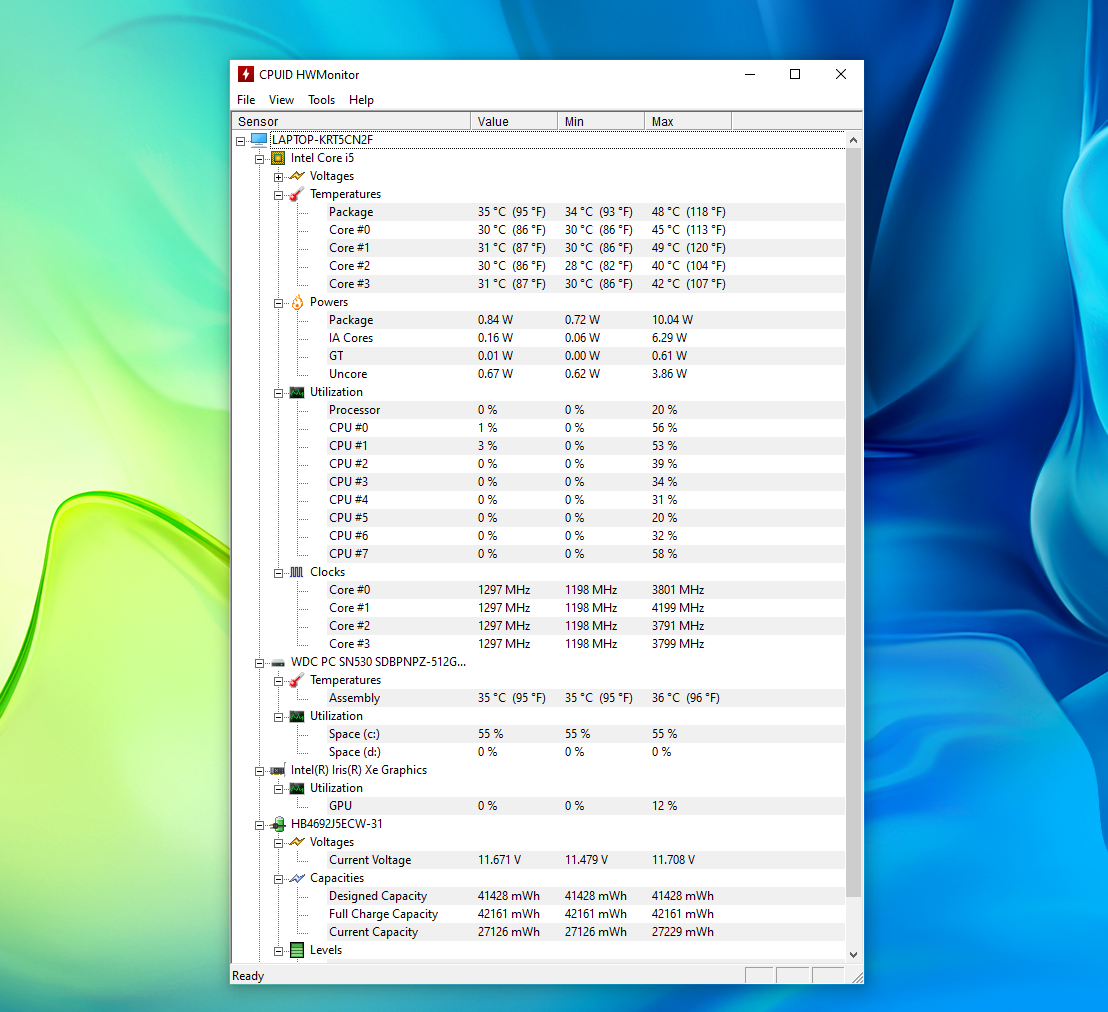Click the Powers flame icon

297,302
